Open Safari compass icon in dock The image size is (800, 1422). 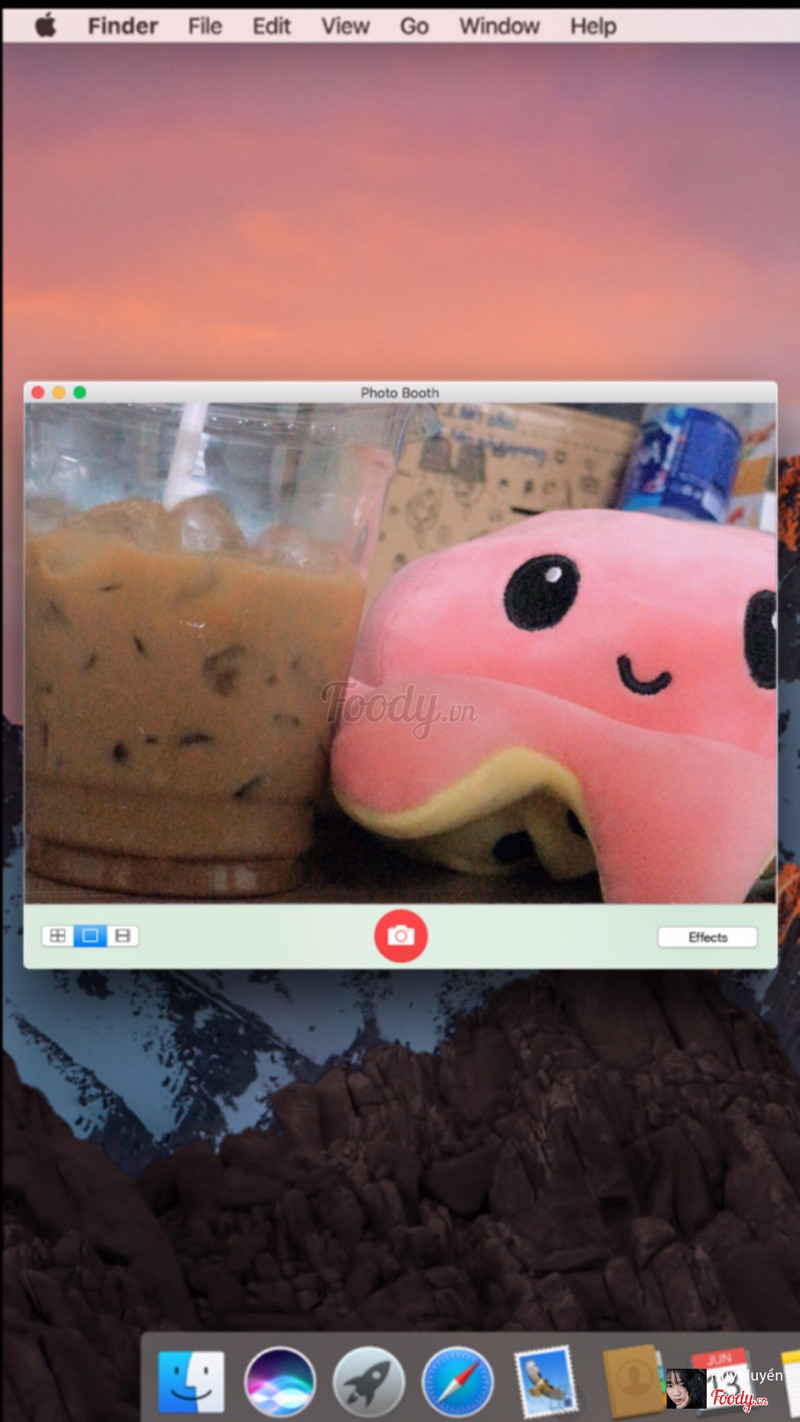pos(457,1382)
